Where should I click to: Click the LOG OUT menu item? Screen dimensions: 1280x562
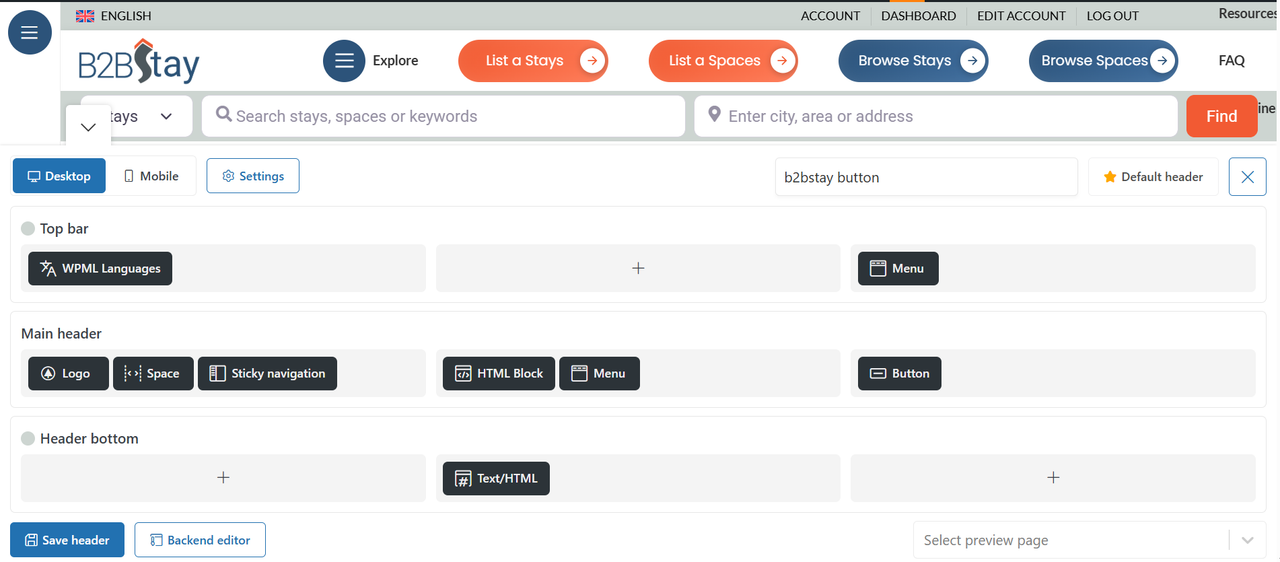coord(1113,16)
